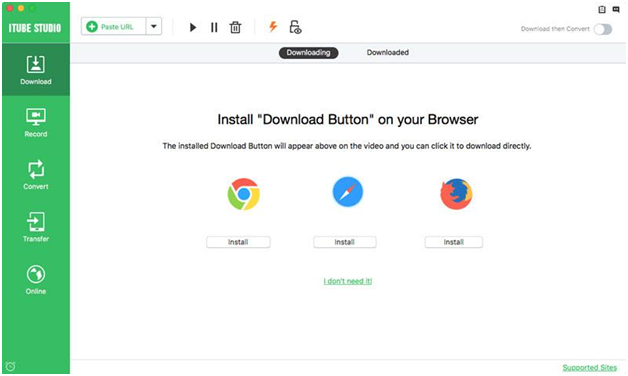Click the iTube Studio logo
The width and height of the screenshot is (628, 376).
pyautogui.click(x=35, y=28)
